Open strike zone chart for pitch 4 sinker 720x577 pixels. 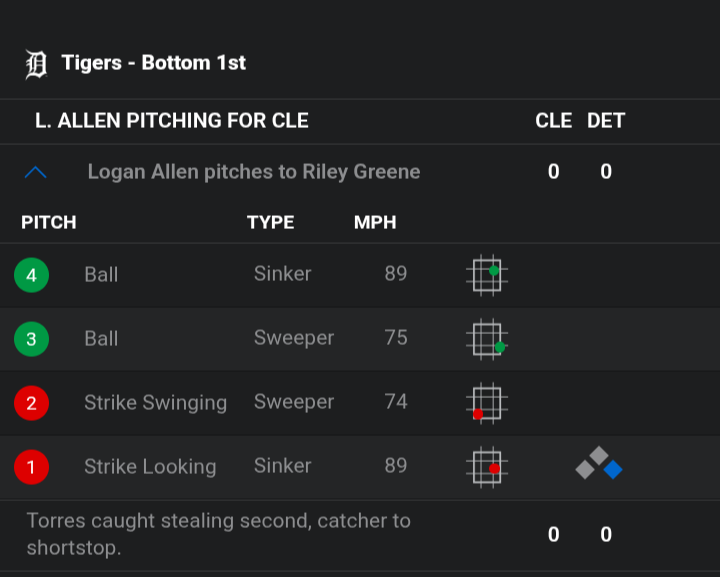[487, 275]
